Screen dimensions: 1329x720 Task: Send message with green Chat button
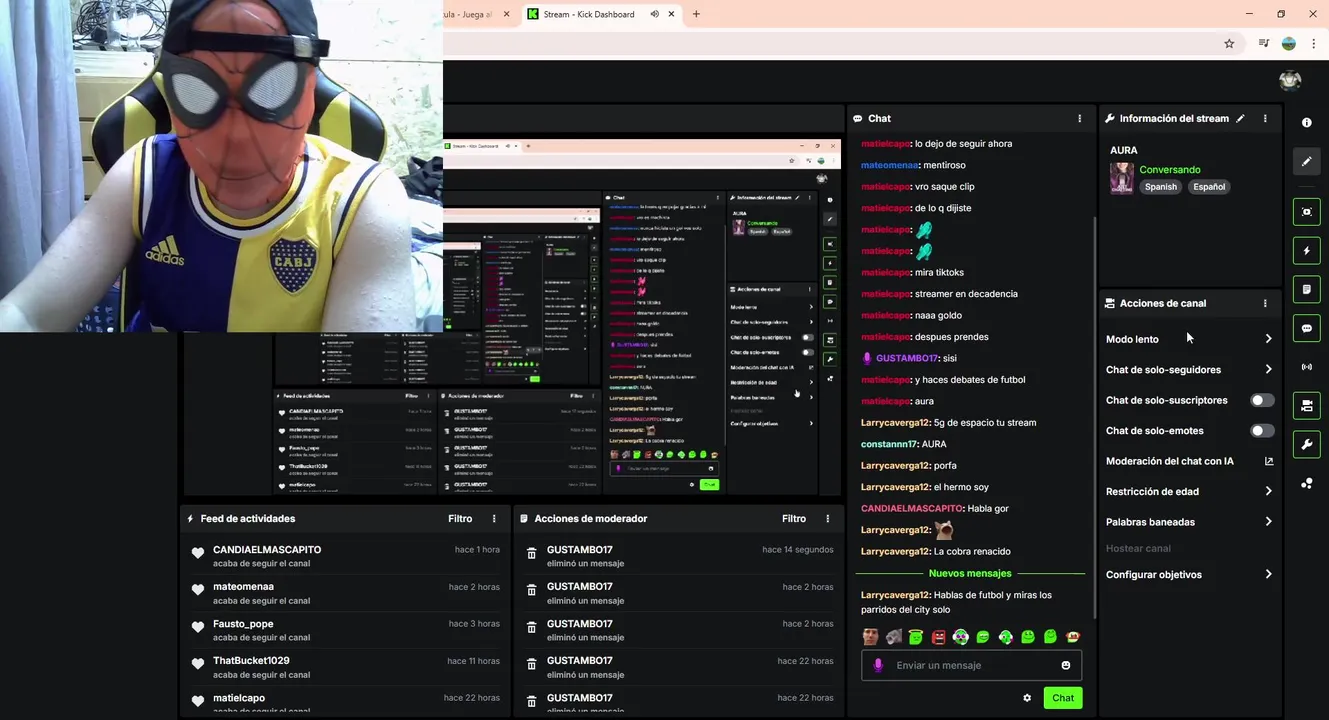pyautogui.click(x=1063, y=698)
